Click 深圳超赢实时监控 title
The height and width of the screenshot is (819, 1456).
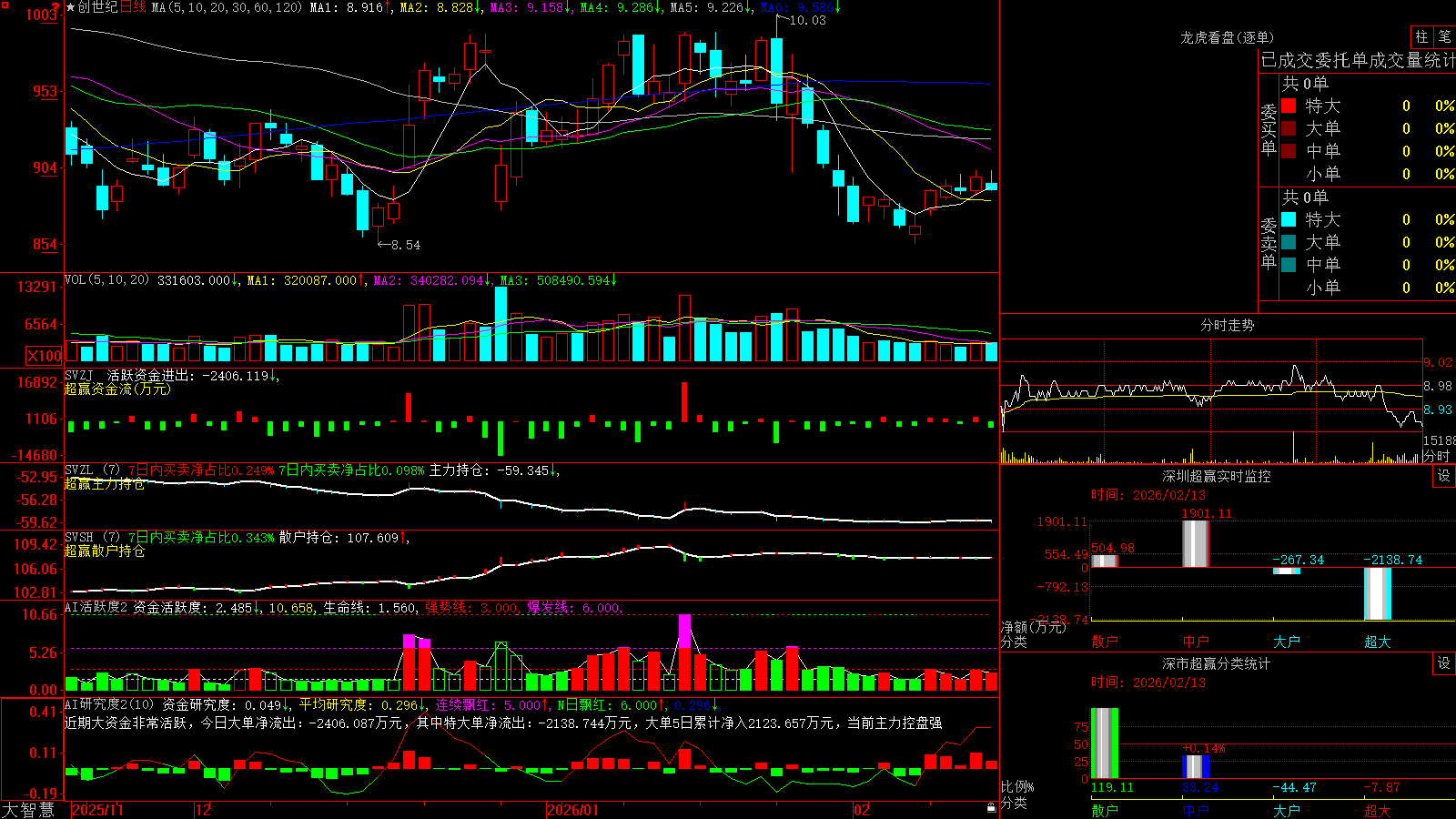click(1217, 476)
